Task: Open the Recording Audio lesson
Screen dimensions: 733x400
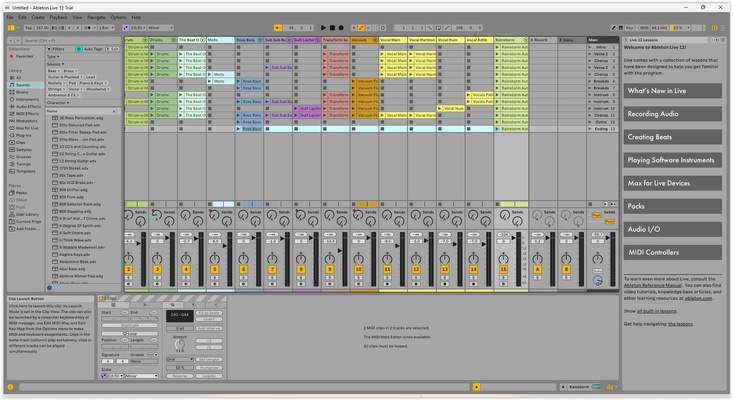Action: [x=672, y=114]
